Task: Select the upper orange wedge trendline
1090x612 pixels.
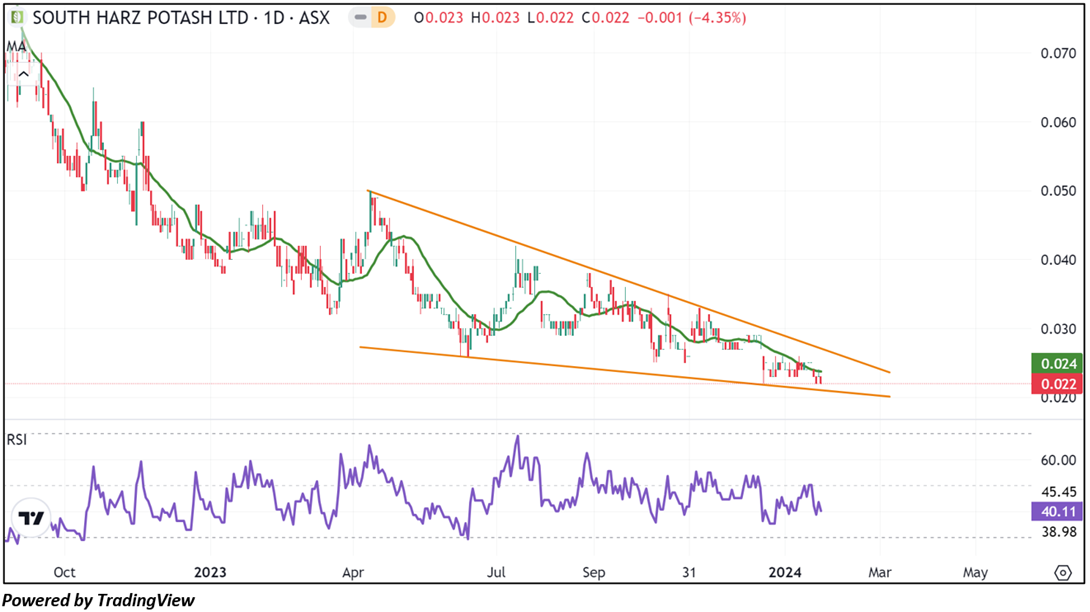Action: coord(629,282)
